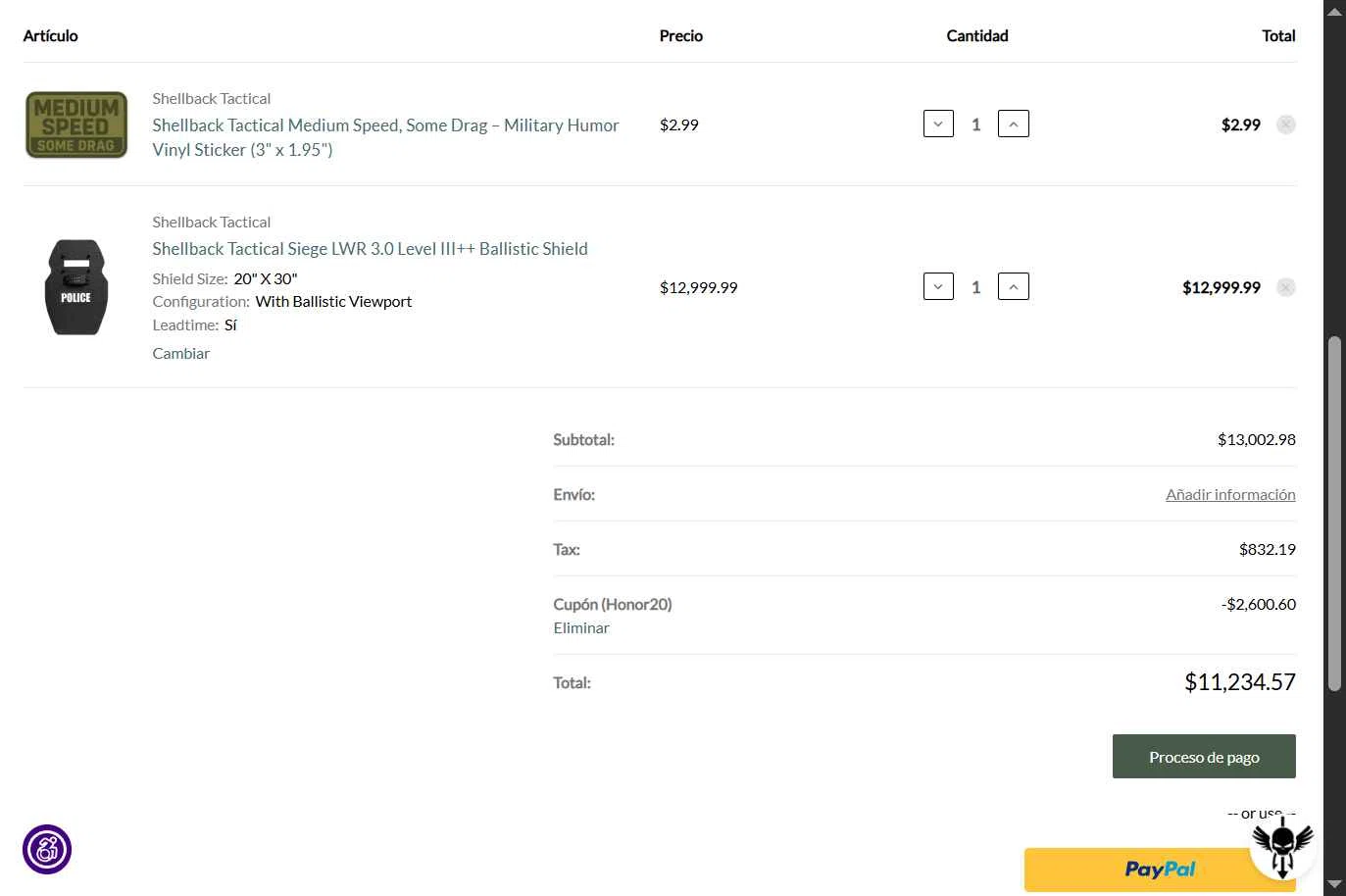Click Añadir información for shipping
Screen dimensions: 1346x896
point(1230,495)
